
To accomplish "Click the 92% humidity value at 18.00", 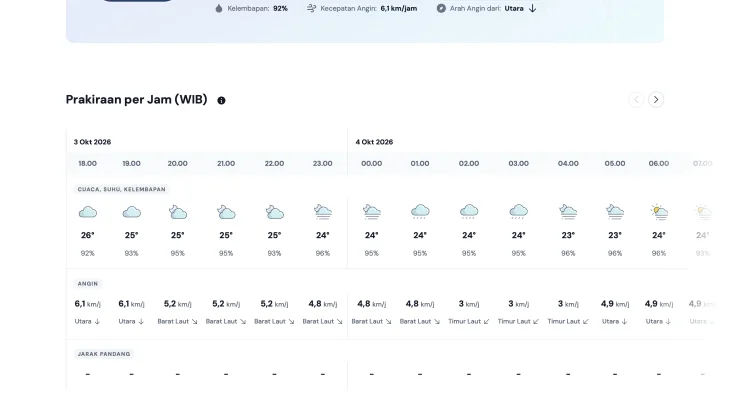I will click(x=88, y=254).
